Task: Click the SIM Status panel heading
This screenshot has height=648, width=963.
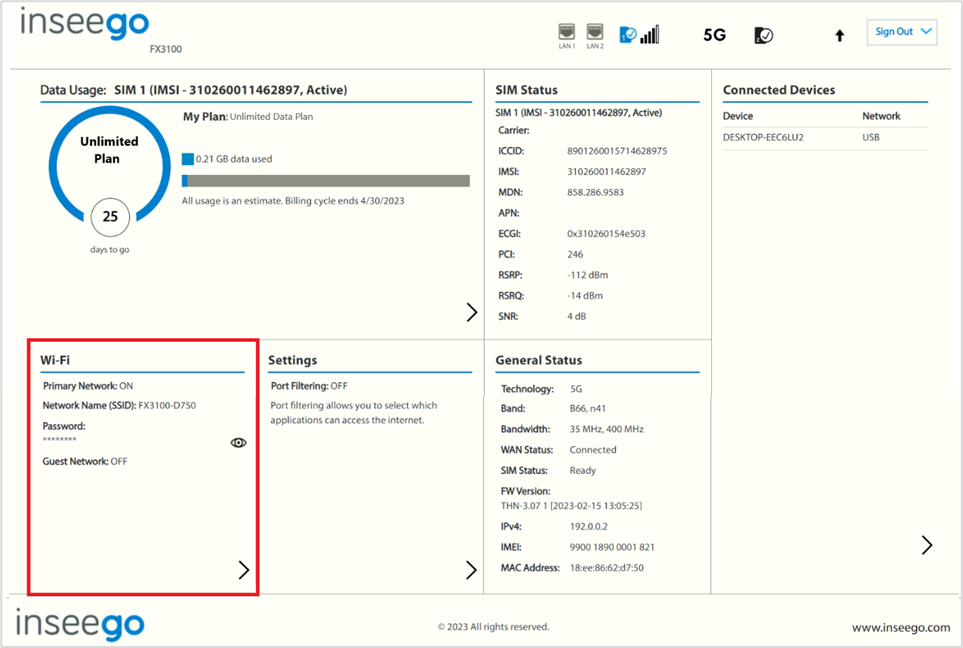Action: point(526,90)
